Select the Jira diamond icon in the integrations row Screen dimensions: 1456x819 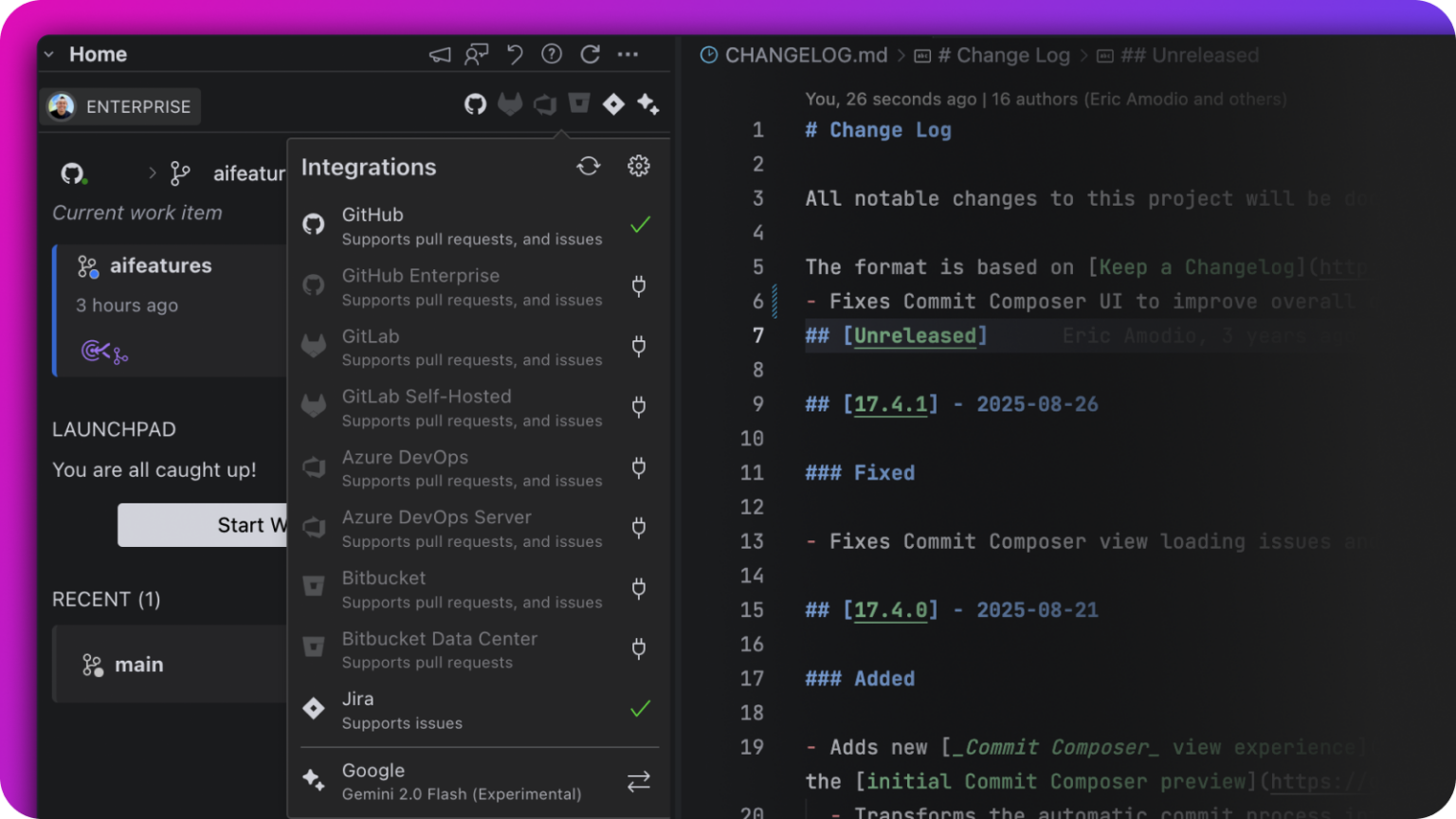click(x=613, y=104)
